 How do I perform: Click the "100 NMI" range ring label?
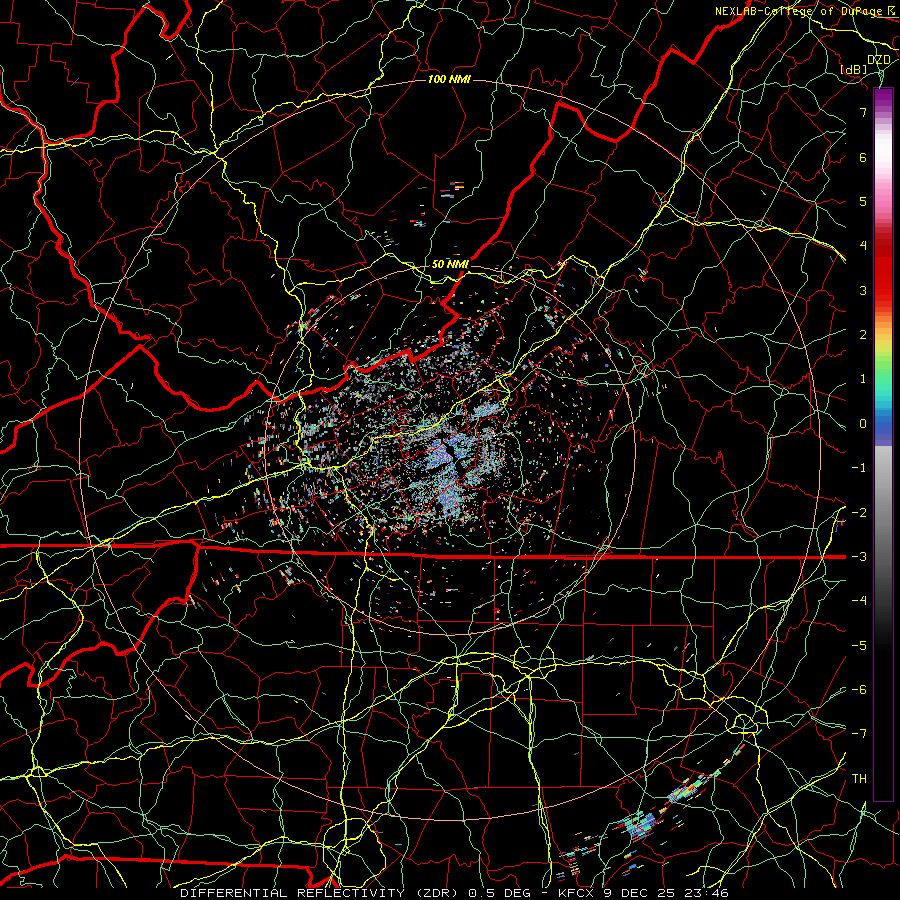click(449, 79)
